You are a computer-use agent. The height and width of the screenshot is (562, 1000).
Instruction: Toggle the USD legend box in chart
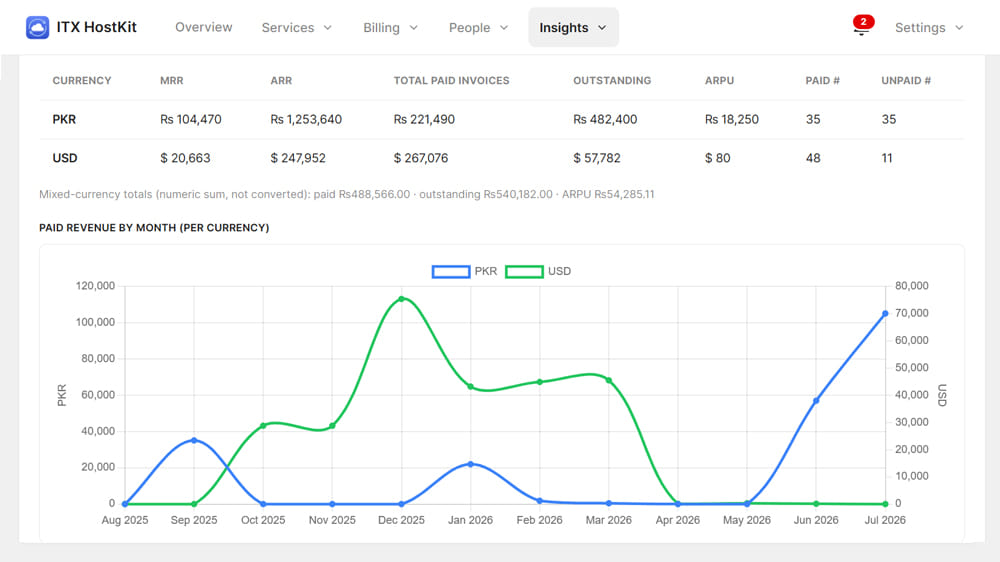pos(524,272)
